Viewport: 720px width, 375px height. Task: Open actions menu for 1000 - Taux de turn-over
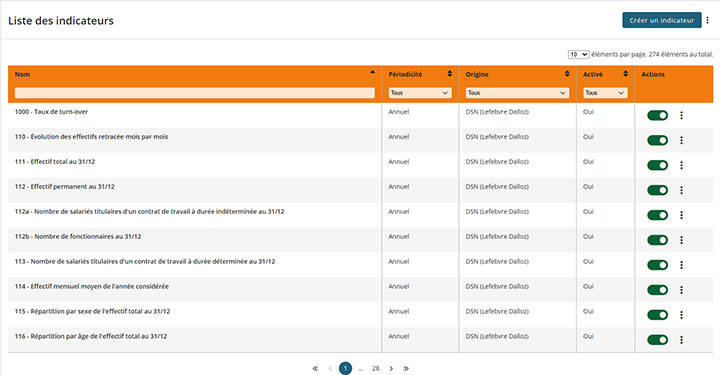tap(681, 116)
